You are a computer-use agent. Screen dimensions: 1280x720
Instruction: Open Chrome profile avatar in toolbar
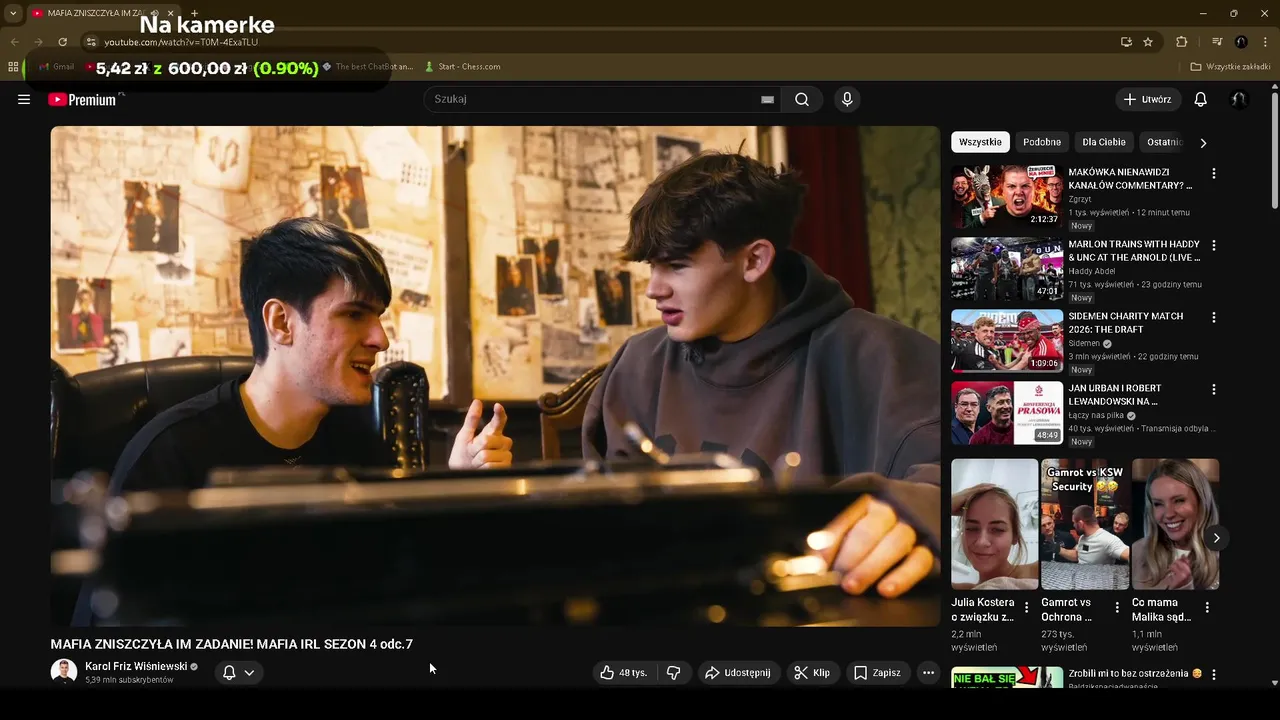(x=1241, y=42)
